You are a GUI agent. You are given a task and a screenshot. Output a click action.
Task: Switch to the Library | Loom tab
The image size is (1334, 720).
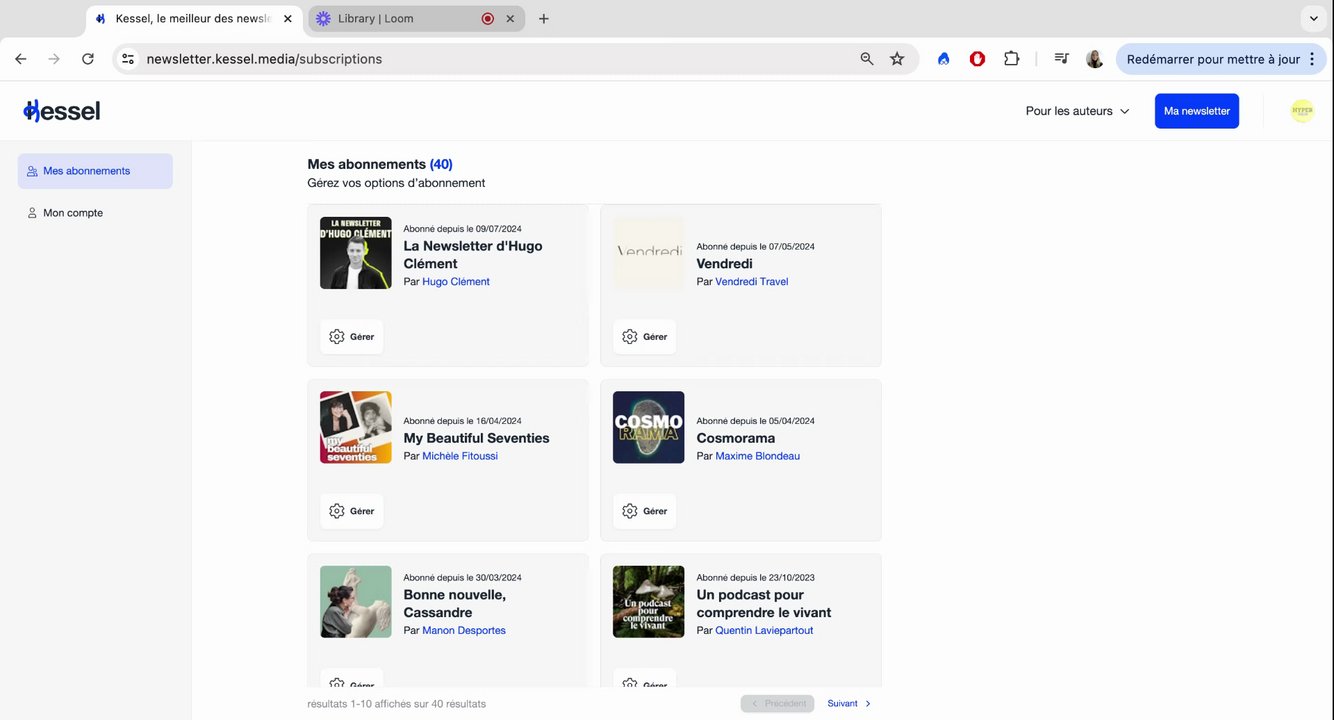coord(395,18)
